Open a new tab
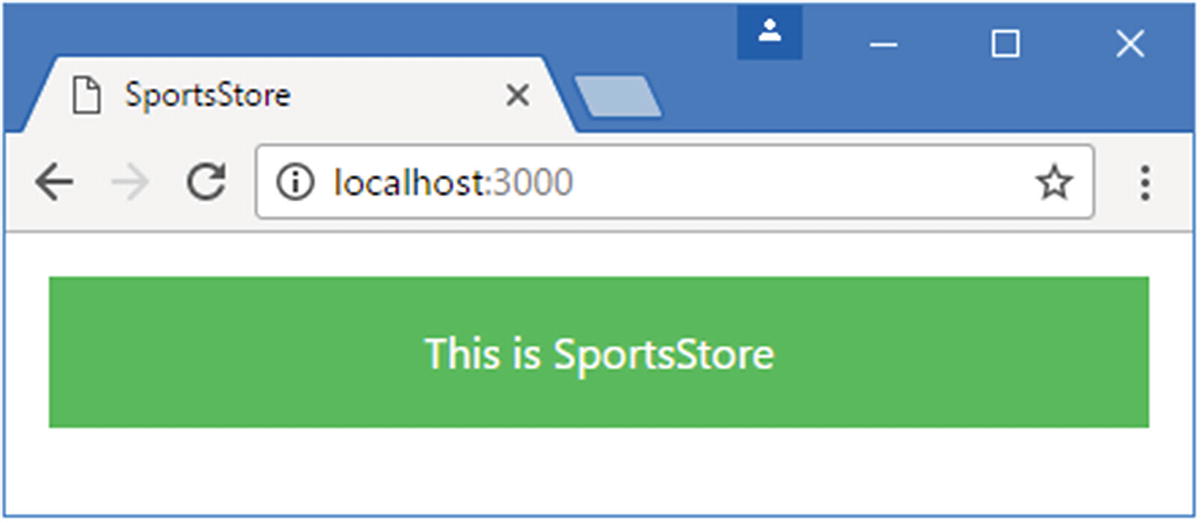This screenshot has width=1201, height=523. 619,97
